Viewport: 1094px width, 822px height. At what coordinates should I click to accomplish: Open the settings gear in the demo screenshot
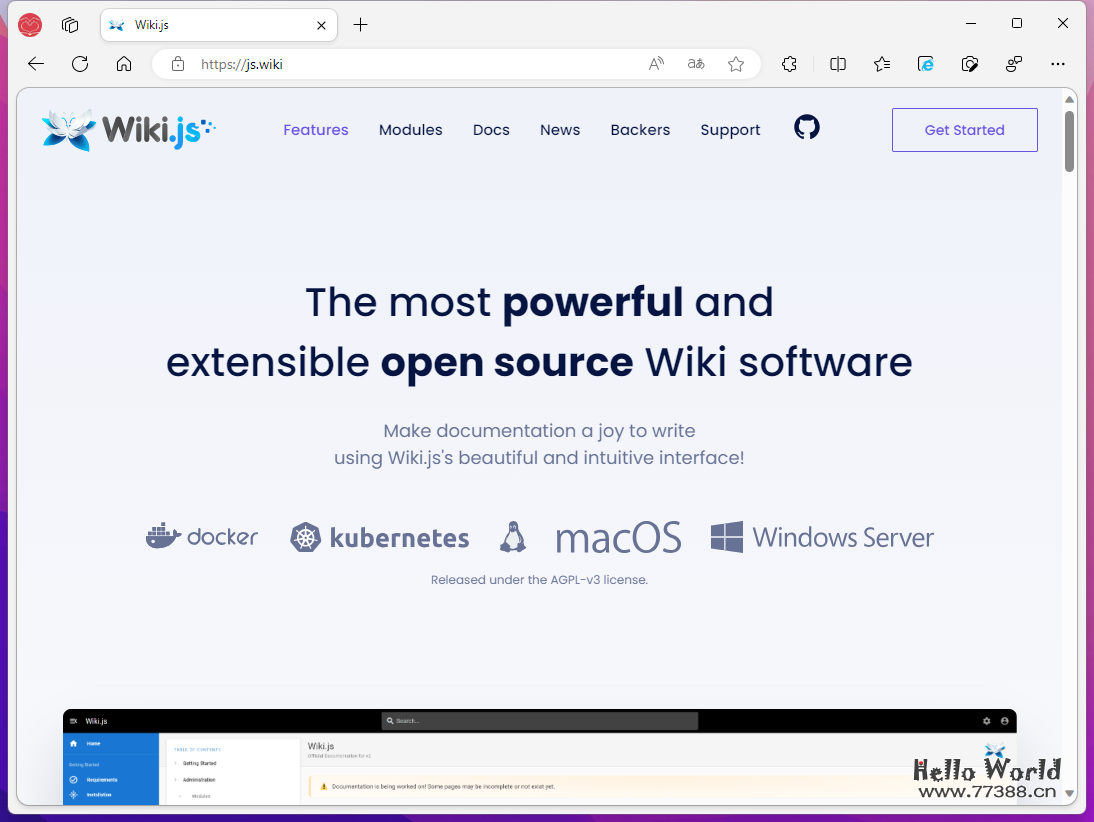986,720
